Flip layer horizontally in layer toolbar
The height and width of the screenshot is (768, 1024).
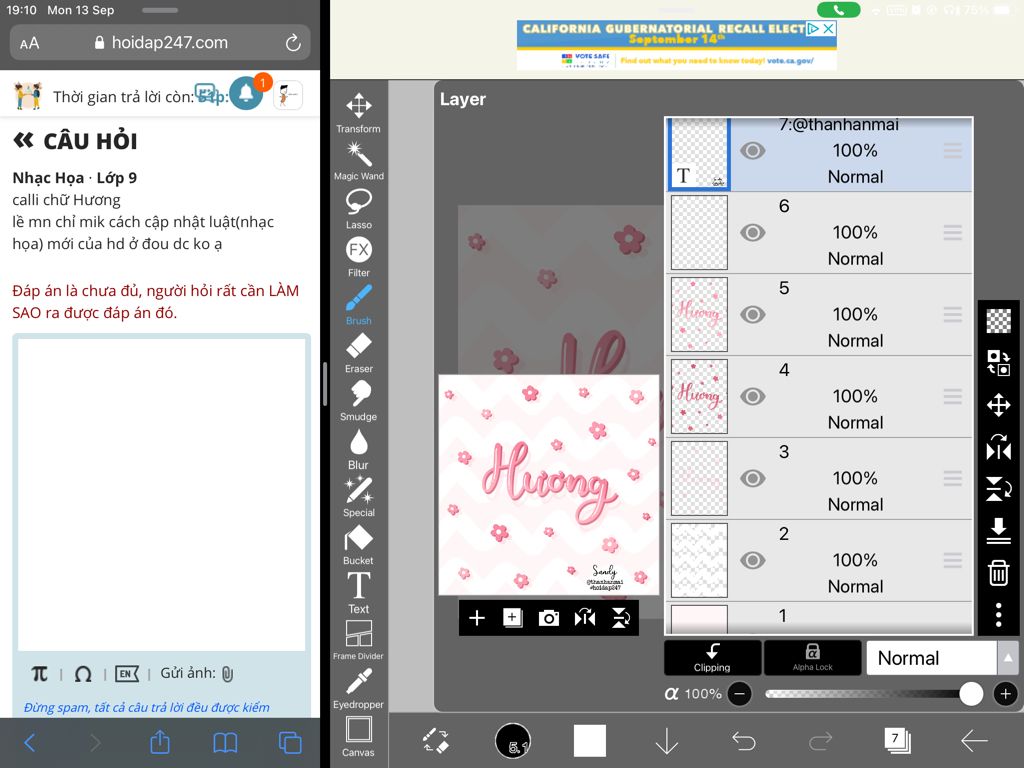click(584, 618)
